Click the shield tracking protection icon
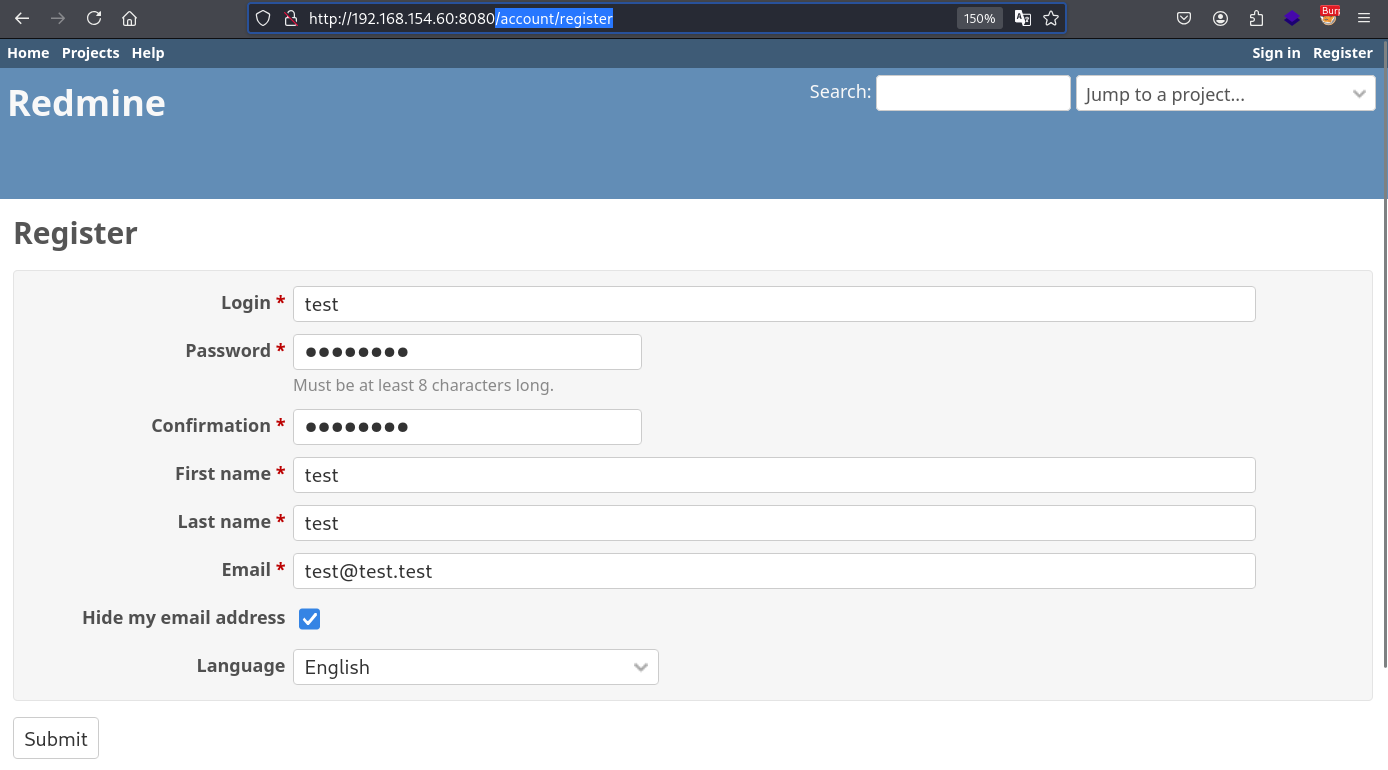This screenshot has height=770, width=1388. [x=263, y=18]
